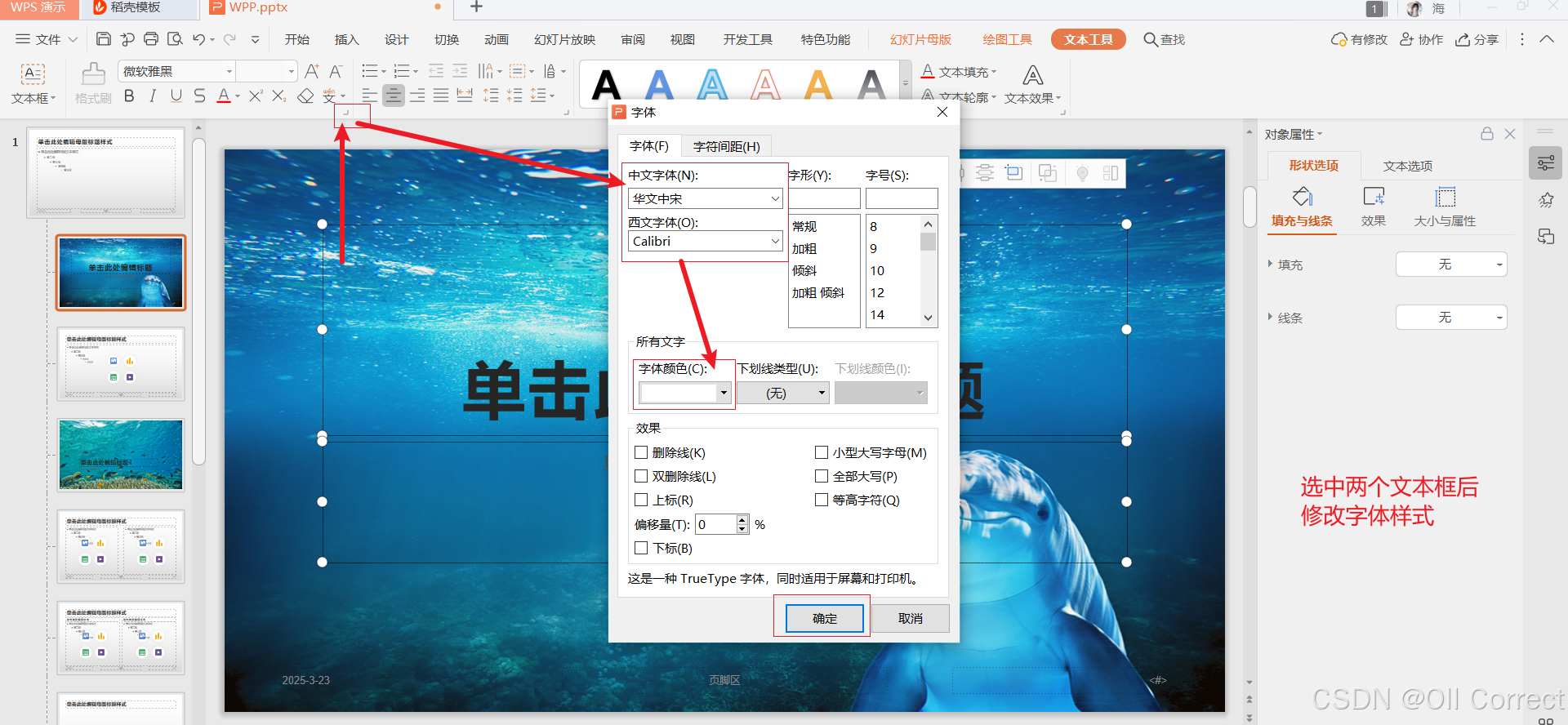Open 大小与属性 size and properties section

pyautogui.click(x=1445, y=208)
